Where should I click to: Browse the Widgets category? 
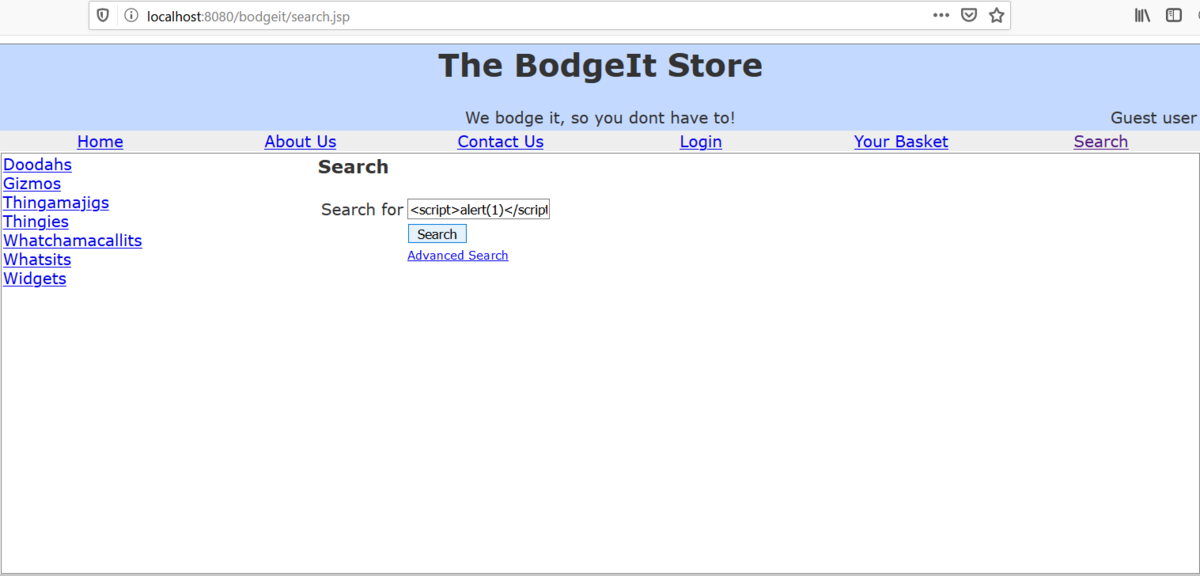pos(35,279)
